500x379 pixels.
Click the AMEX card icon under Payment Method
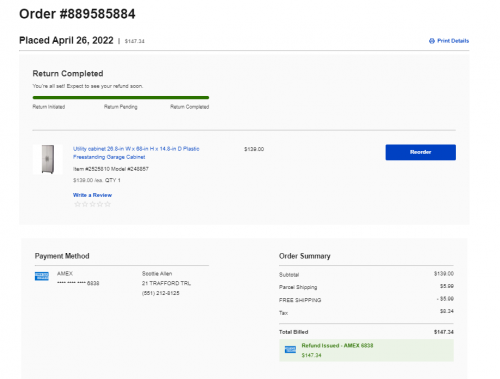tap(42, 276)
